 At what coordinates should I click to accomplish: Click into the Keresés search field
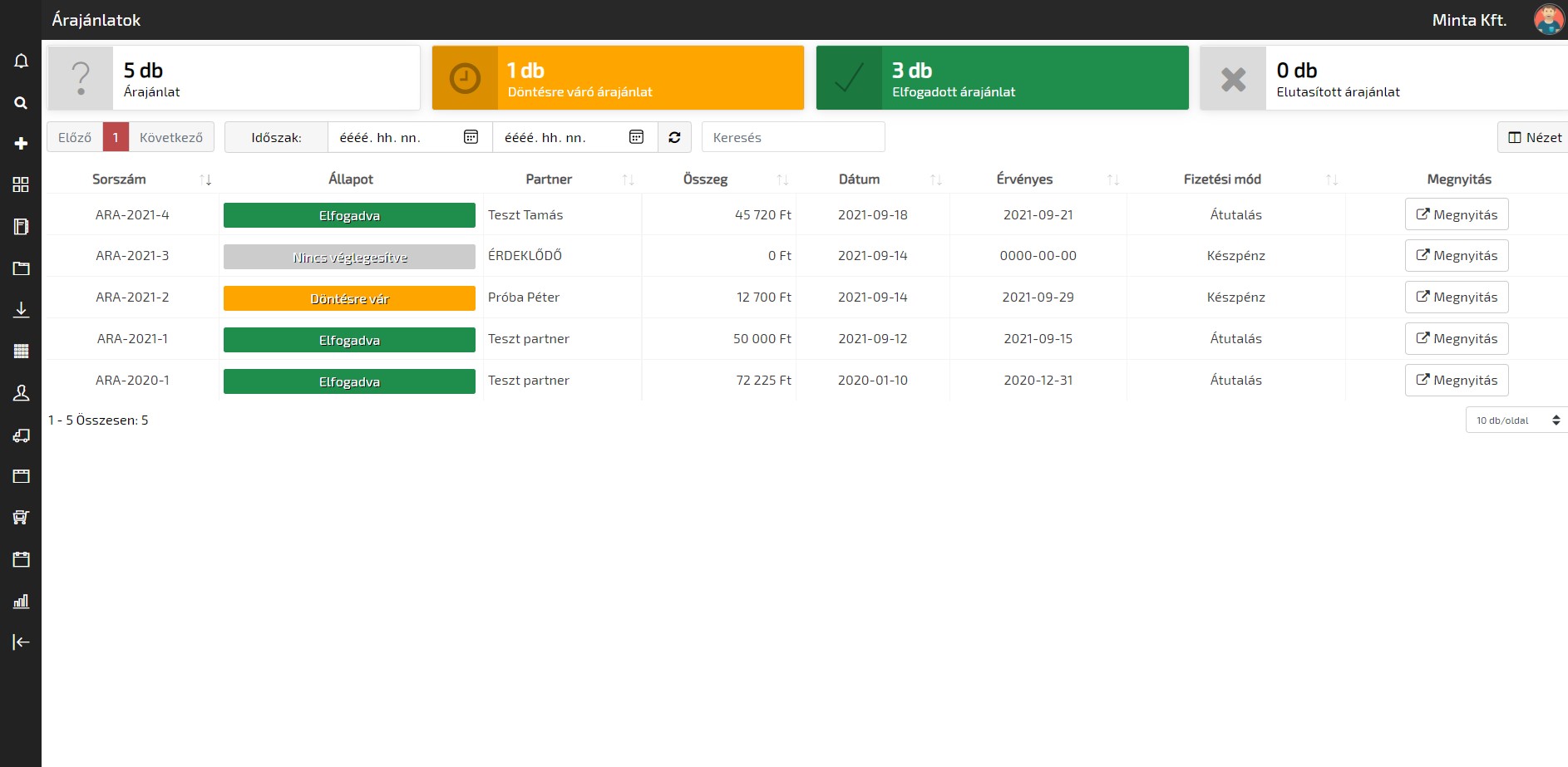(x=792, y=137)
